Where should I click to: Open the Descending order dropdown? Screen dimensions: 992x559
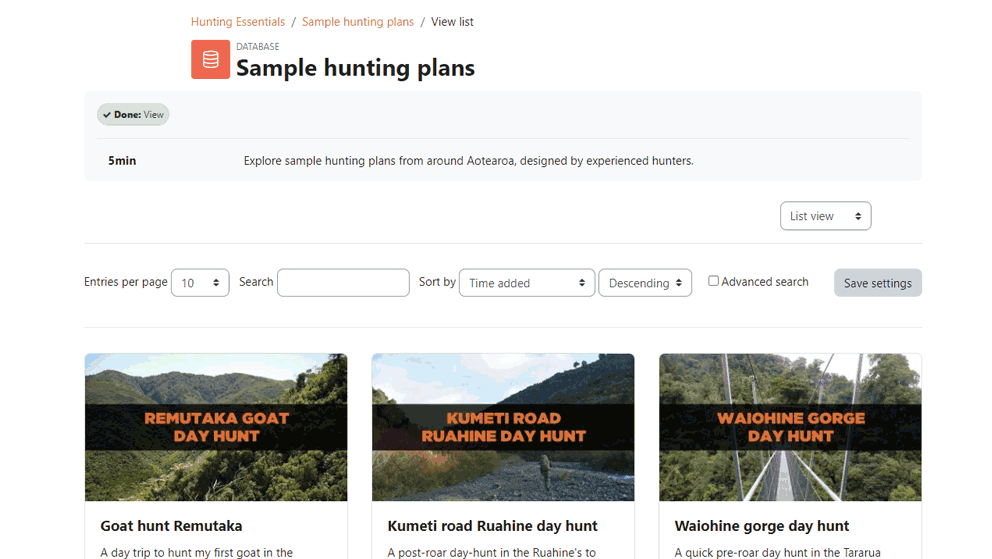(x=645, y=283)
